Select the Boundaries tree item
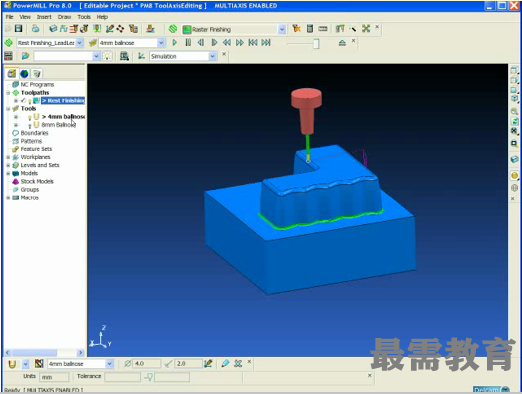This screenshot has height=394, width=522. (x=34, y=133)
